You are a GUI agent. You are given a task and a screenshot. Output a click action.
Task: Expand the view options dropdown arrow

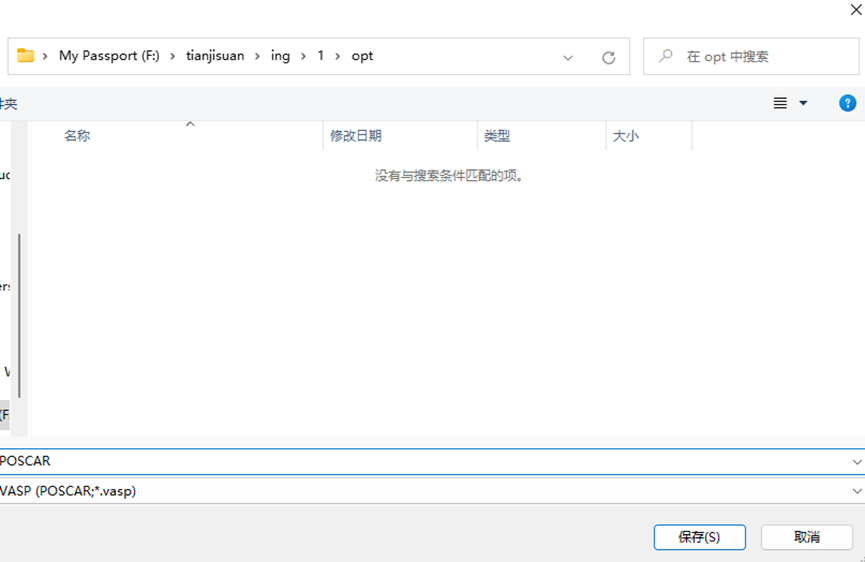click(803, 103)
